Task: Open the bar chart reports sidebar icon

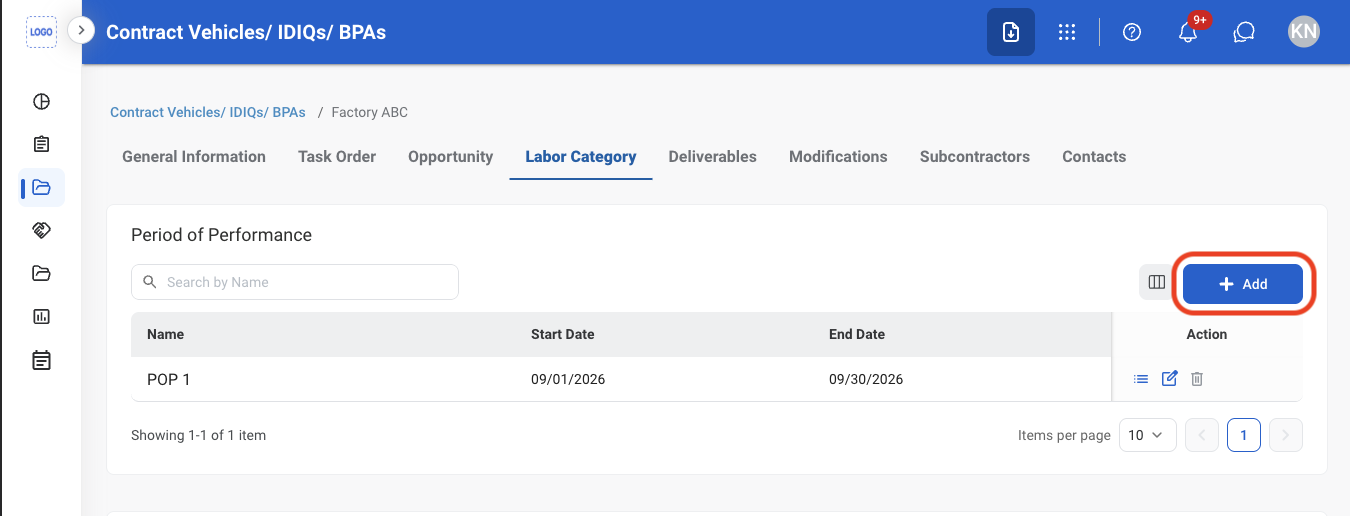Action: 41,316
